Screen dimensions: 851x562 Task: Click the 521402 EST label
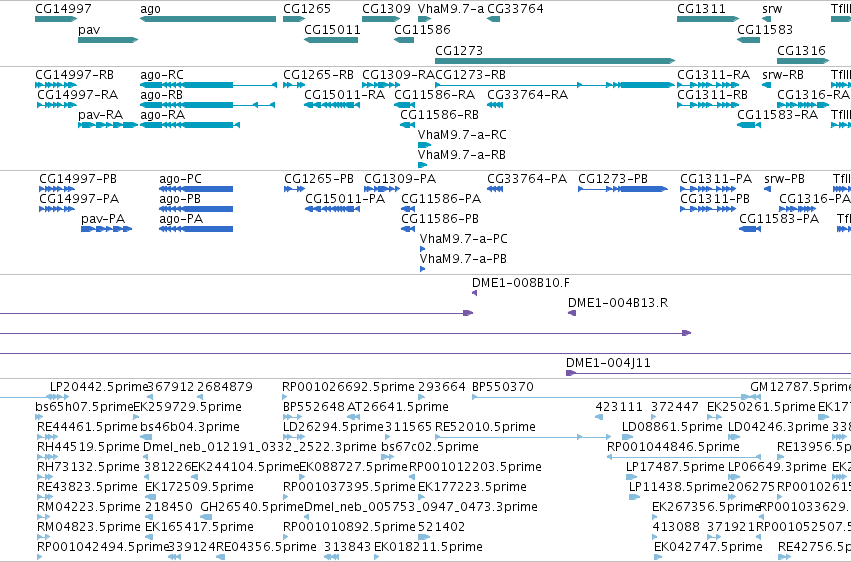(441, 527)
